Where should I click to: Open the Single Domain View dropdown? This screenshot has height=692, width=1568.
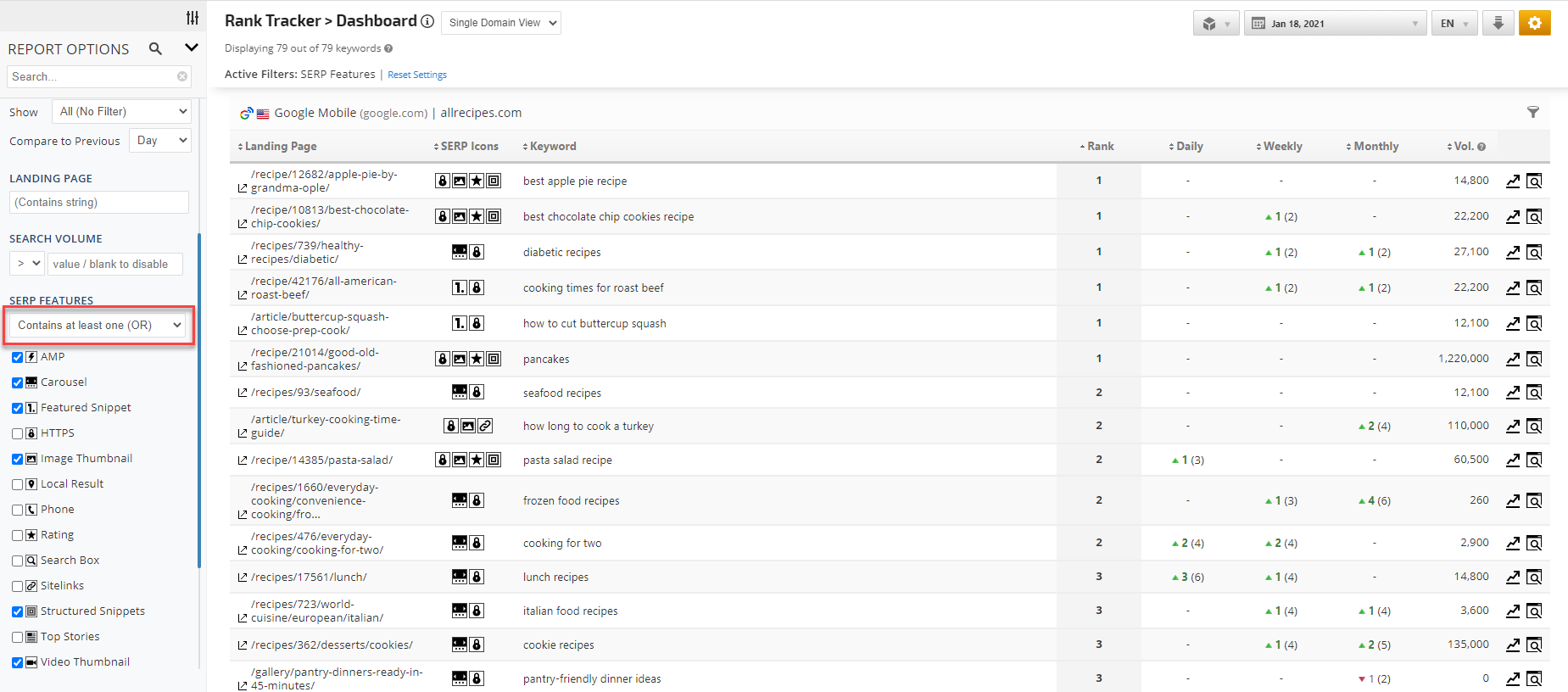point(501,23)
